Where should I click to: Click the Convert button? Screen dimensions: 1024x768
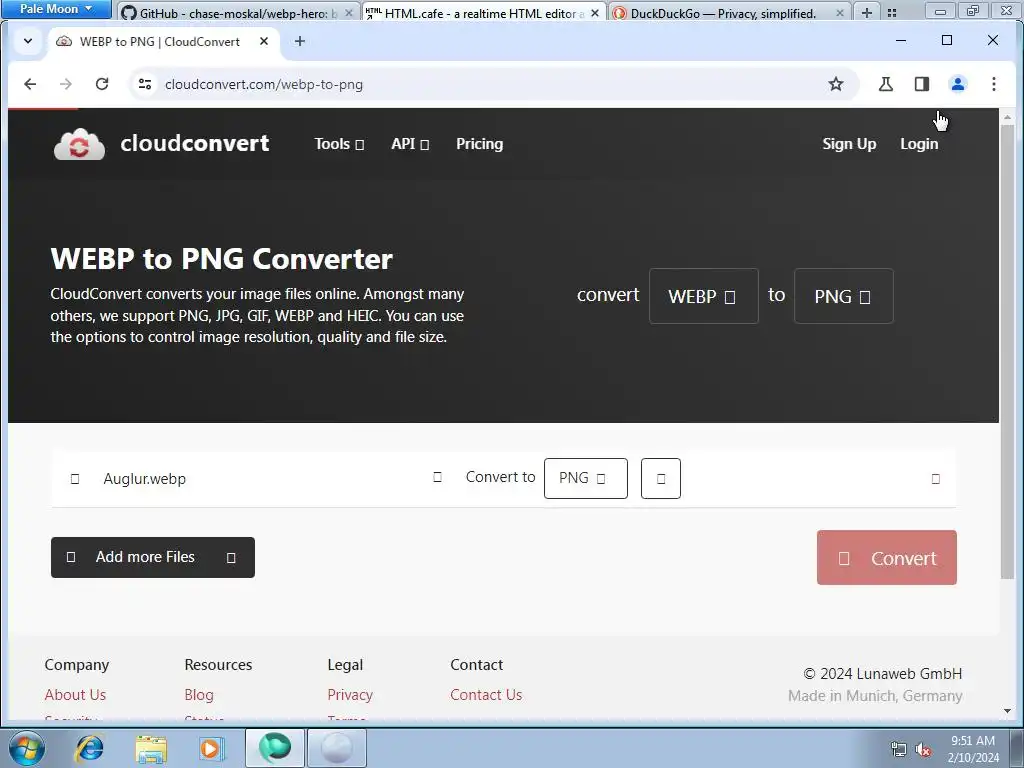pyautogui.click(x=887, y=558)
